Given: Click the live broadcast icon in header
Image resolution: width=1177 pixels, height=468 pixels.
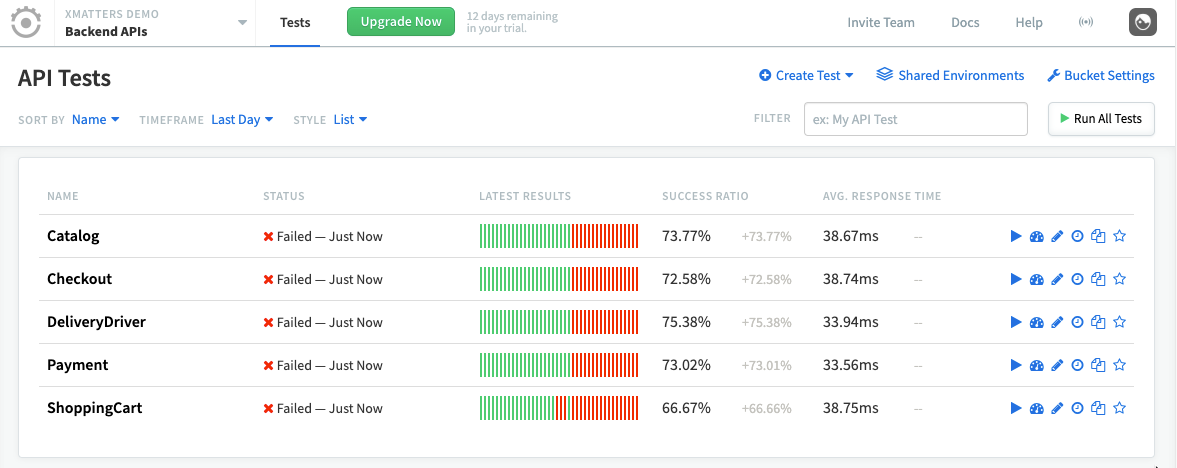Looking at the screenshot, I should point(1086,23).
